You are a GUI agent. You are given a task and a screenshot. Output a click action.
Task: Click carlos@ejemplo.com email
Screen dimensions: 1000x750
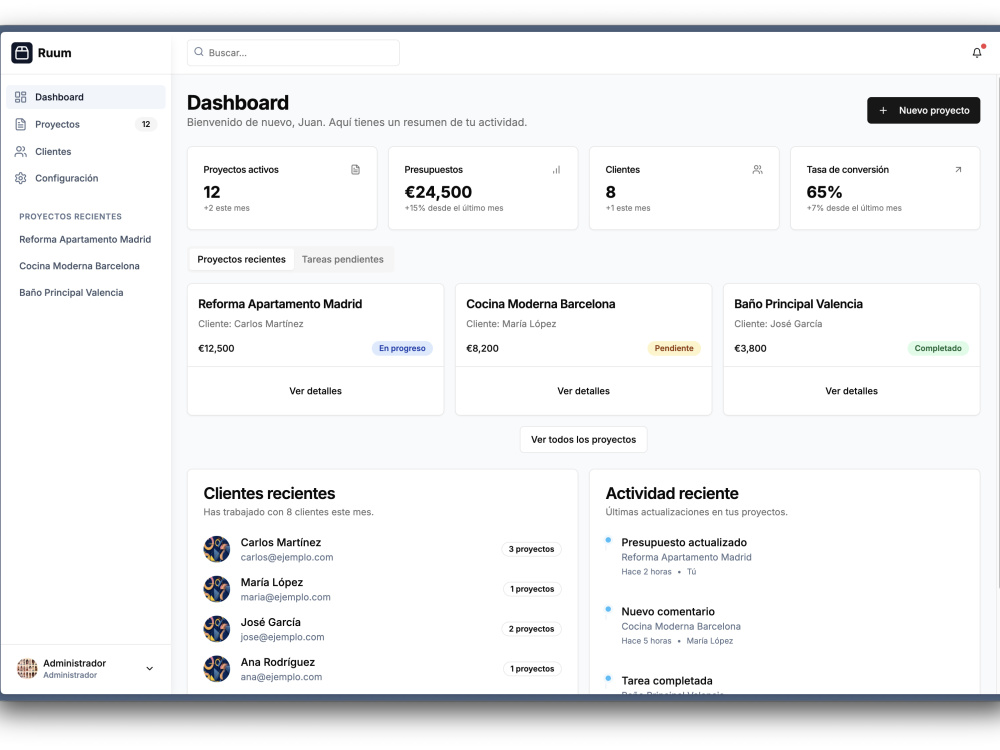287,557
